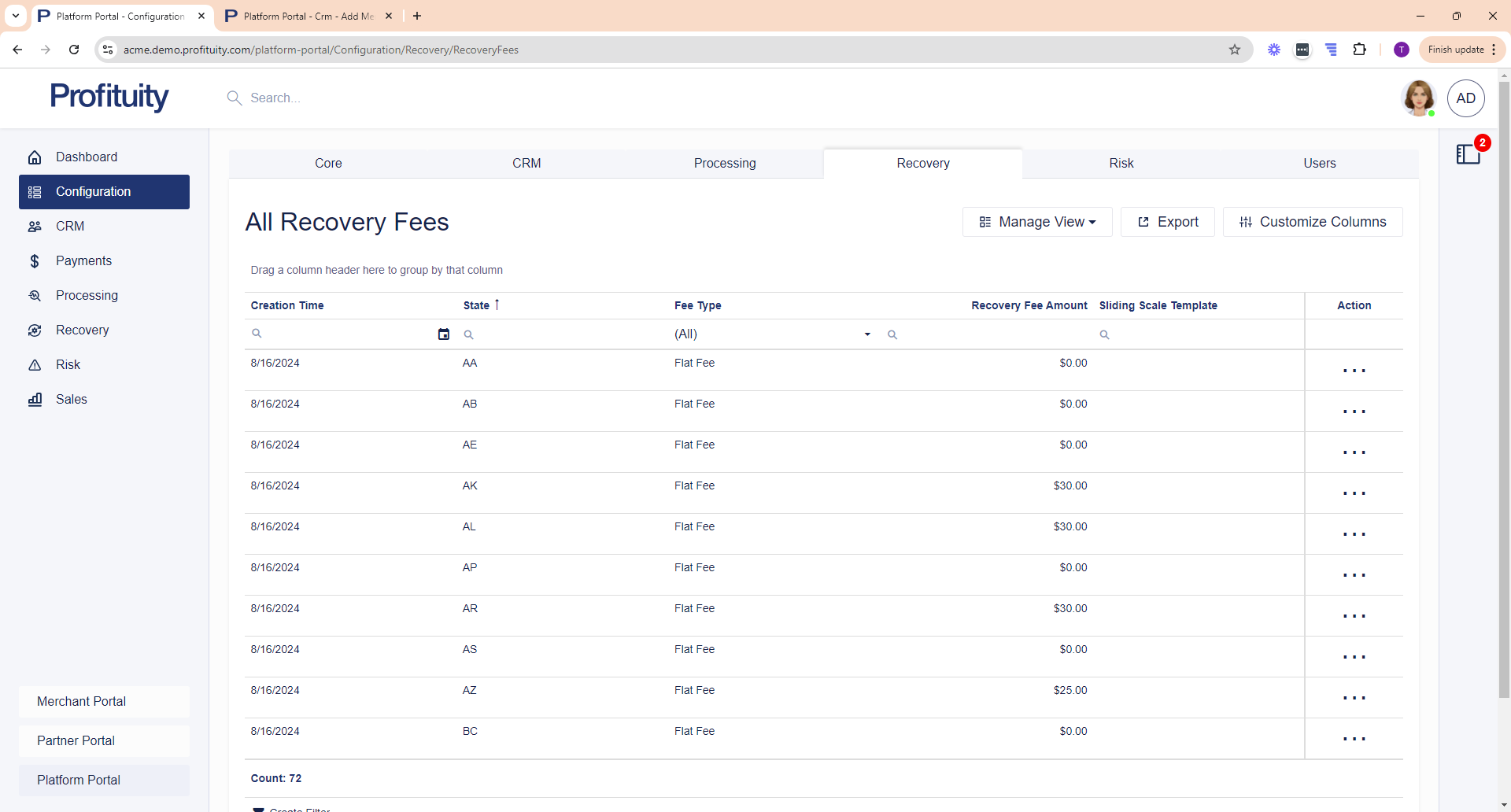Switch to the Users configuration tab
Image resolution: width=1511 pixels, height=812 pixels.
1319,164
